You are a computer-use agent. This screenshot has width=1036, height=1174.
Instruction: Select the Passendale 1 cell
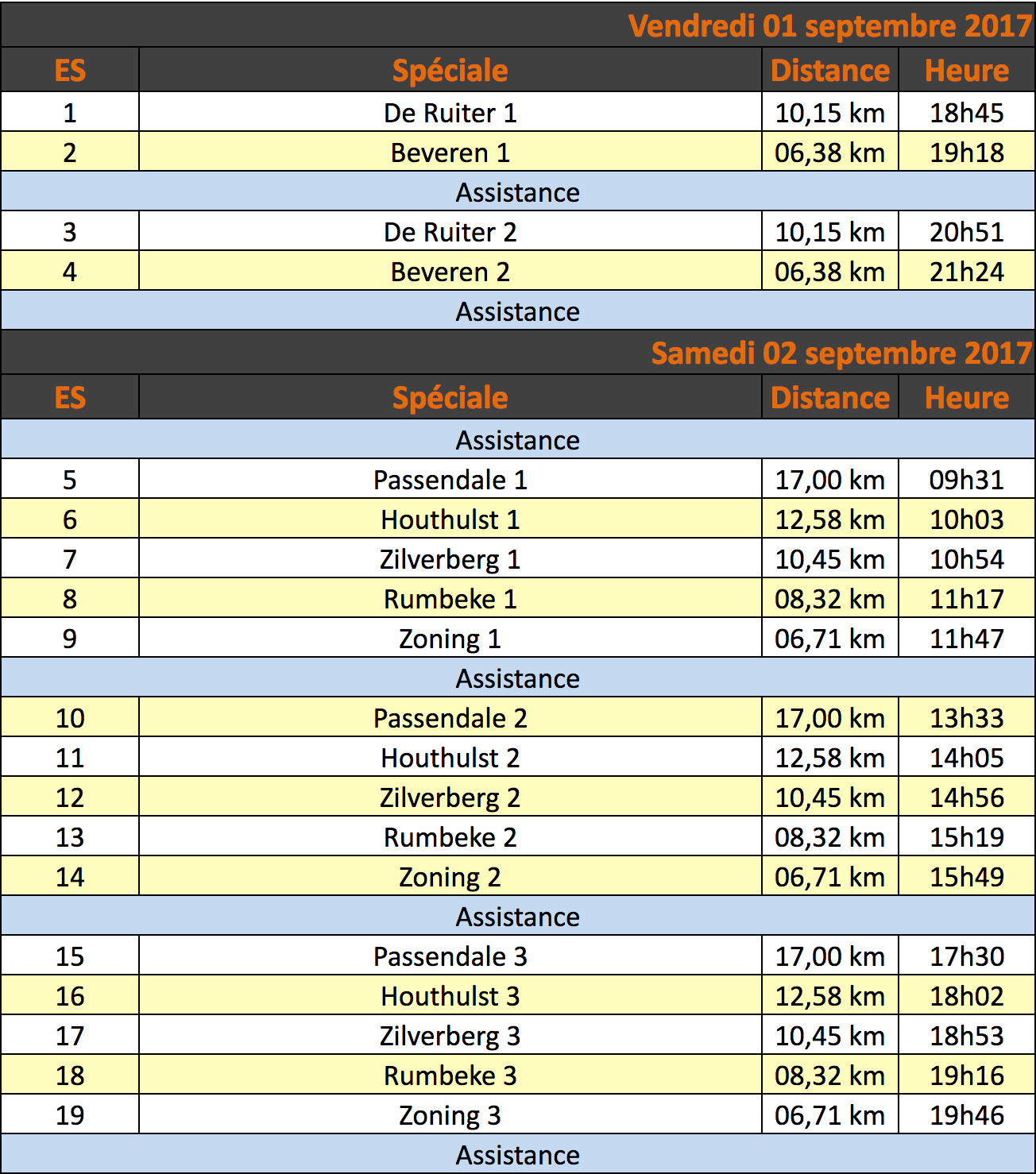pyautogui.click(x=450, y=479)
